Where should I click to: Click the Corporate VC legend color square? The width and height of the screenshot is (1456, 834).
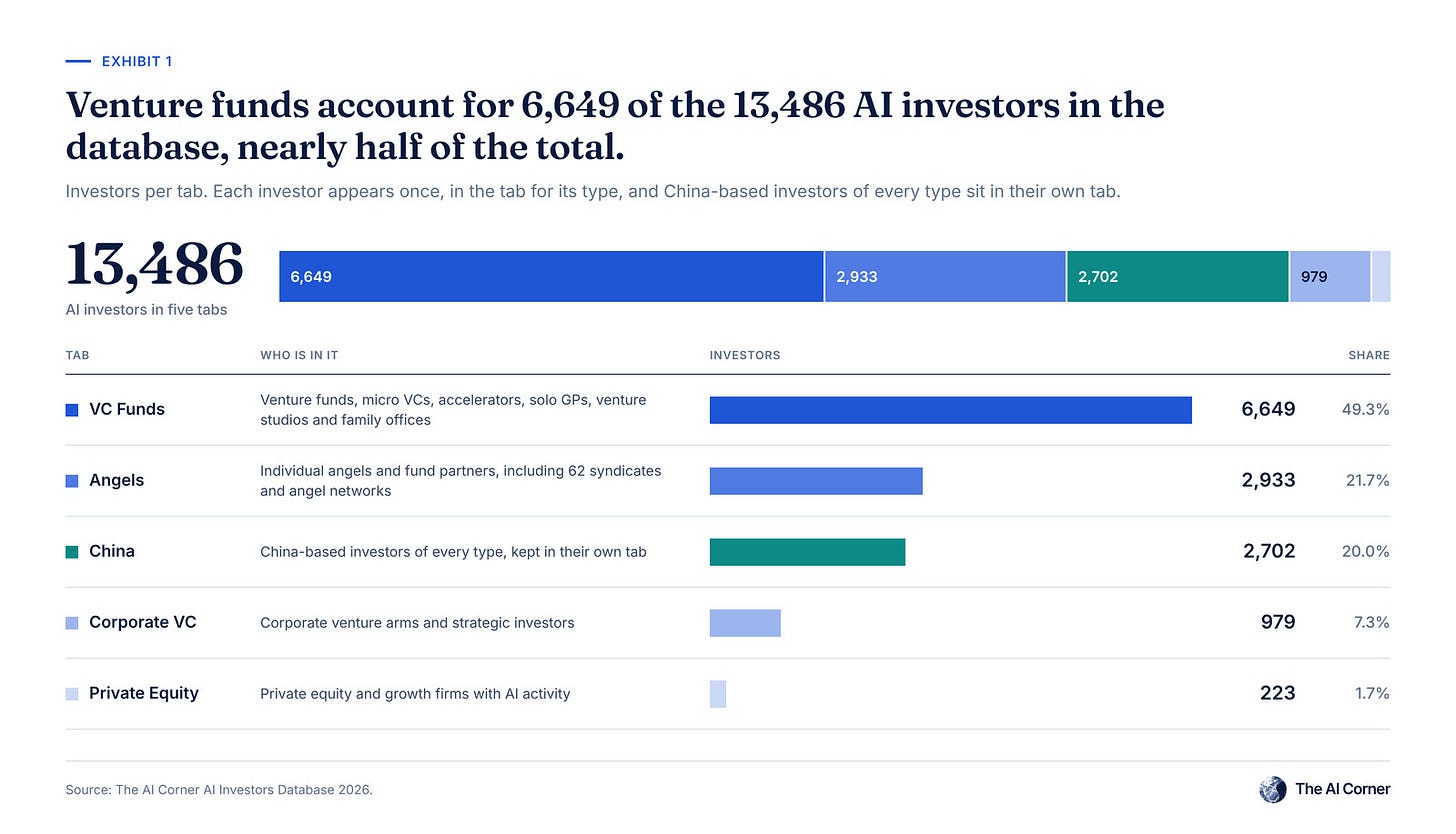point(72,623)
